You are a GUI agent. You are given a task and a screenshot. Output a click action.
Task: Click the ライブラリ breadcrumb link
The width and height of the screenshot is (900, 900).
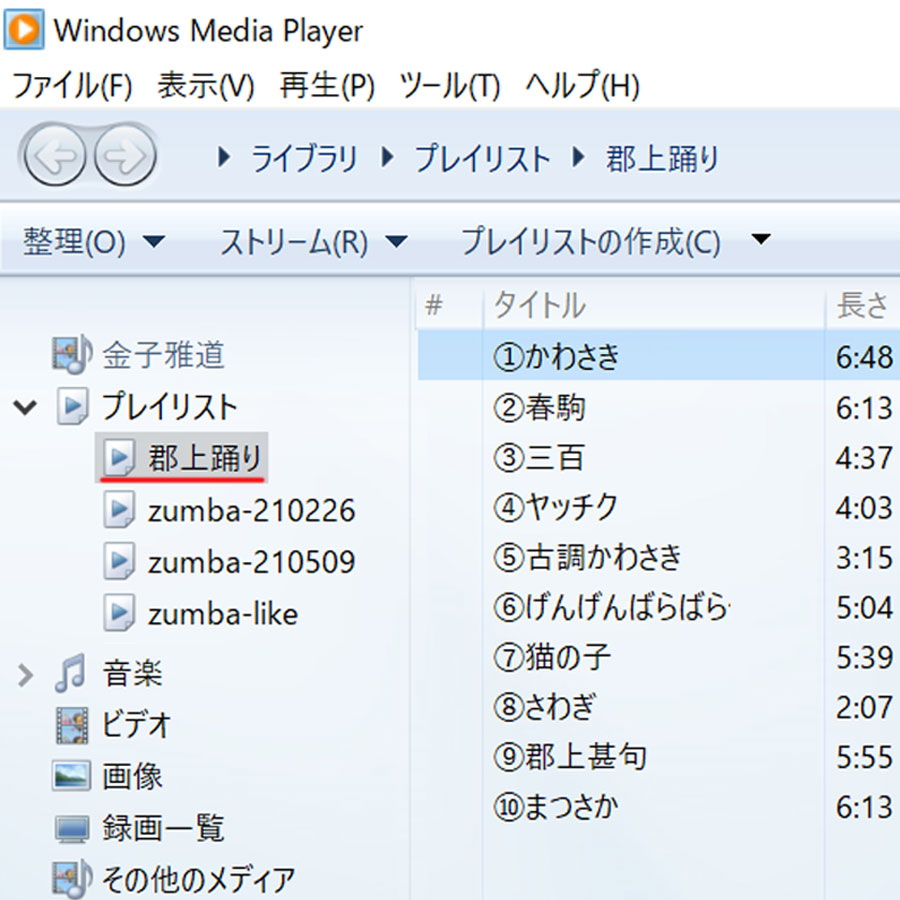point(304,158)
